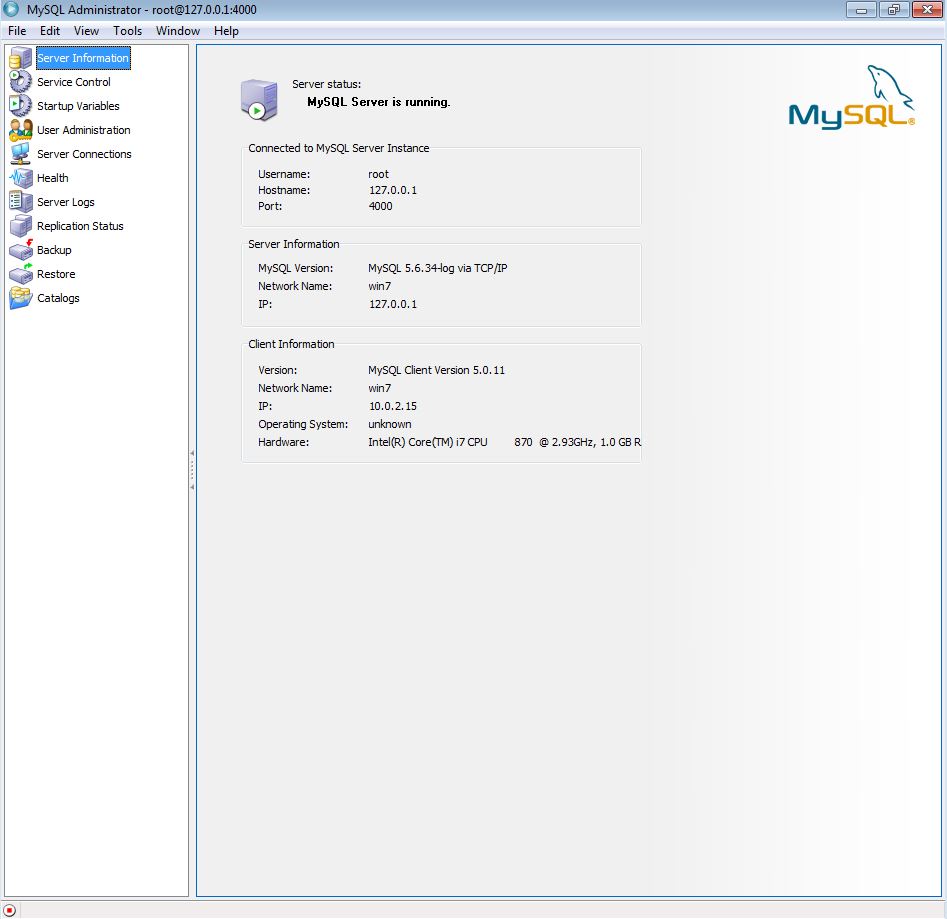
Task: Click the red status bar indicator icon
Action: (10, 910)
